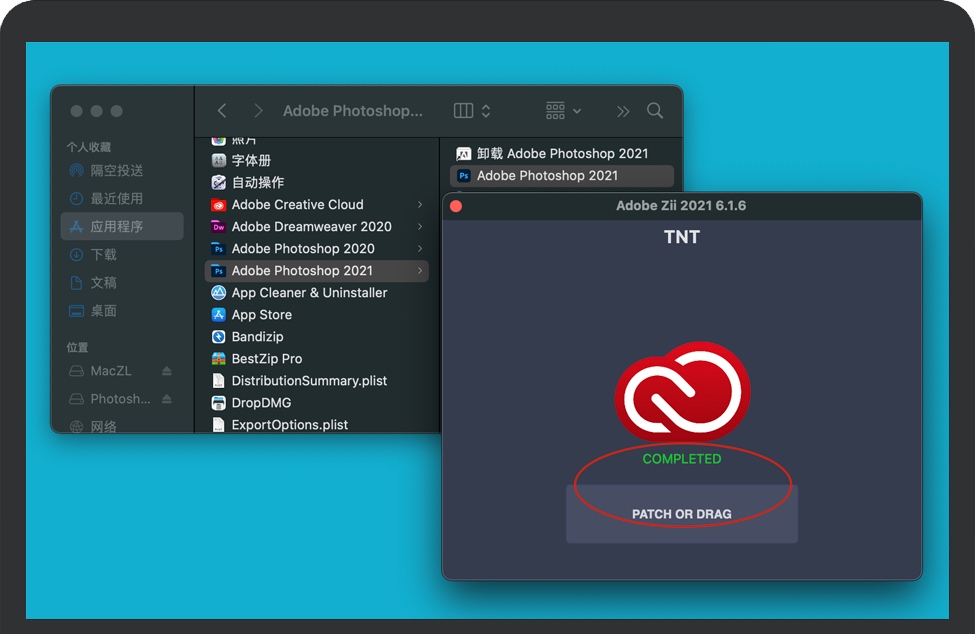
Task: Go forward in the Finder window
Action: 258,111
